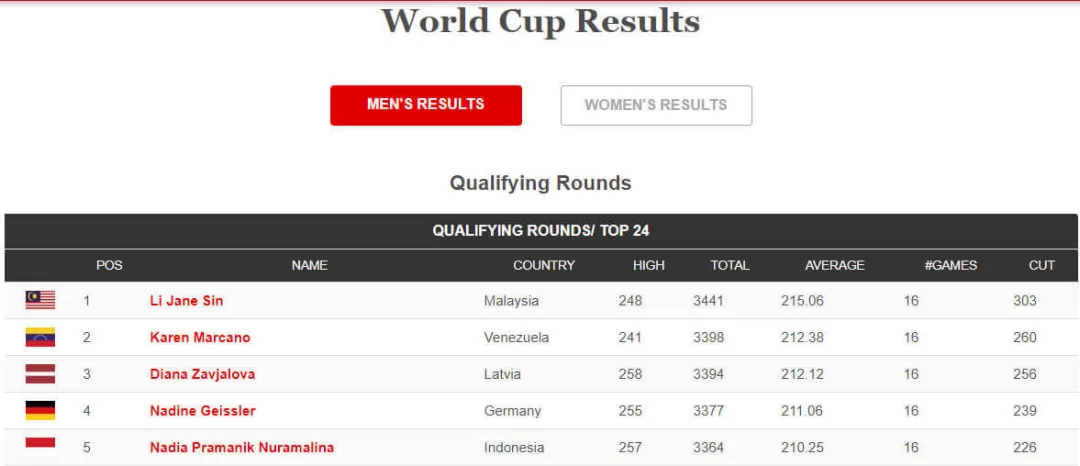The width and height of the screenshot is (1080, 466).
Task: Click the COUNTRY column header
Action: point(544,265)
